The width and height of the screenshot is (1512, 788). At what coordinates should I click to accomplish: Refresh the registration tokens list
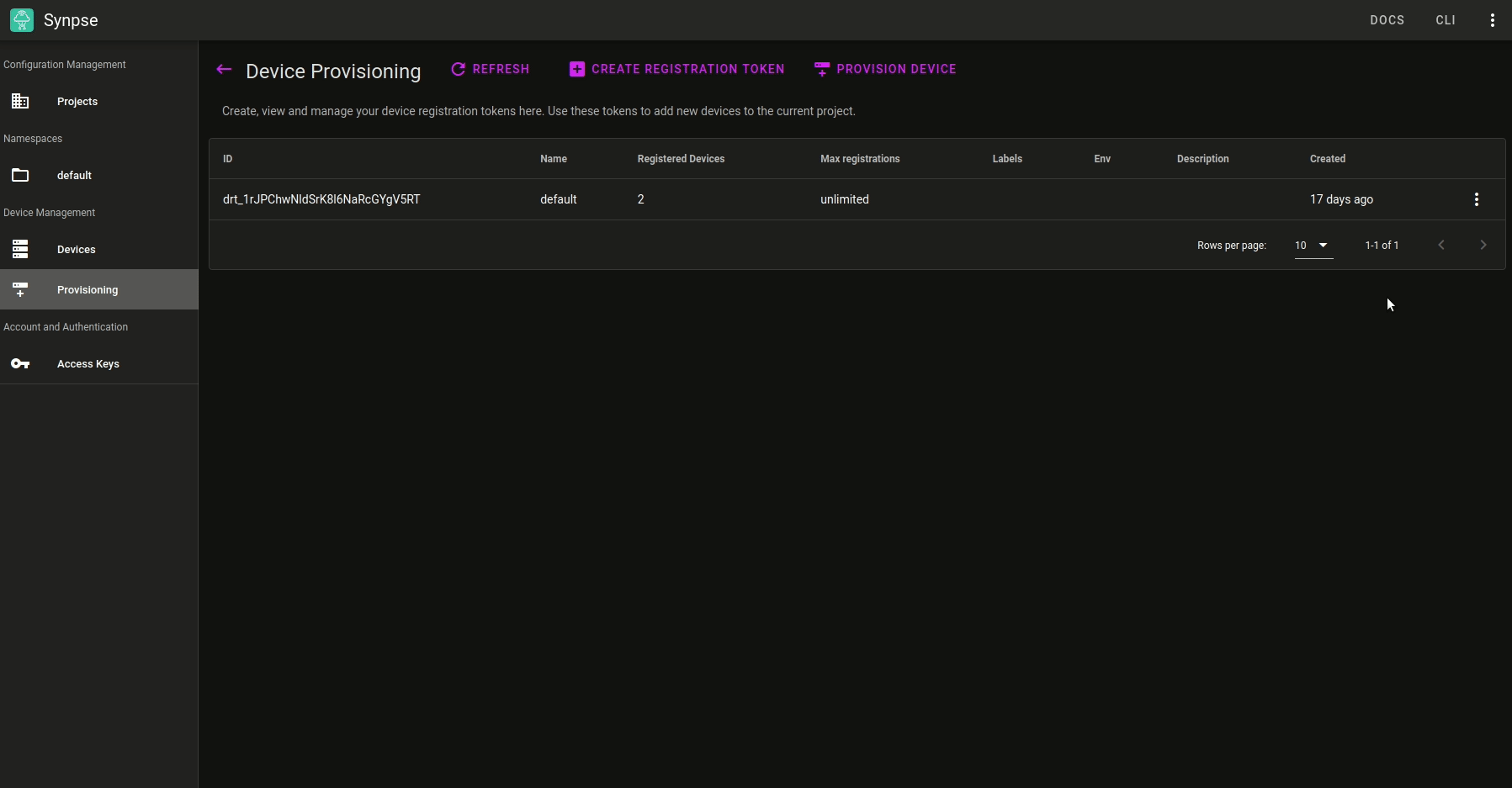coord(491,69)
